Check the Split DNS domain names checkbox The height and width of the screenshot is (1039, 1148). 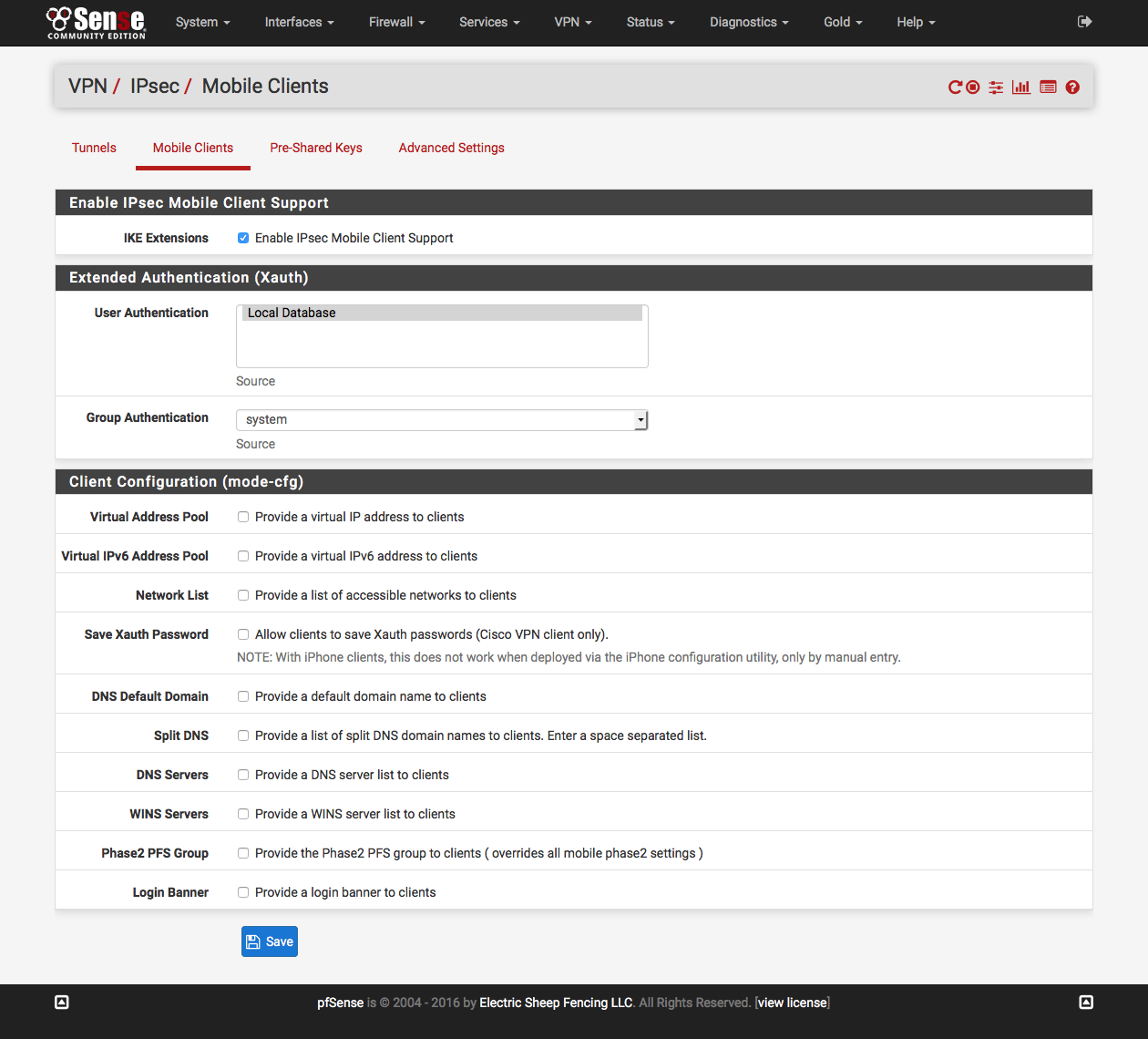point(243,736)
